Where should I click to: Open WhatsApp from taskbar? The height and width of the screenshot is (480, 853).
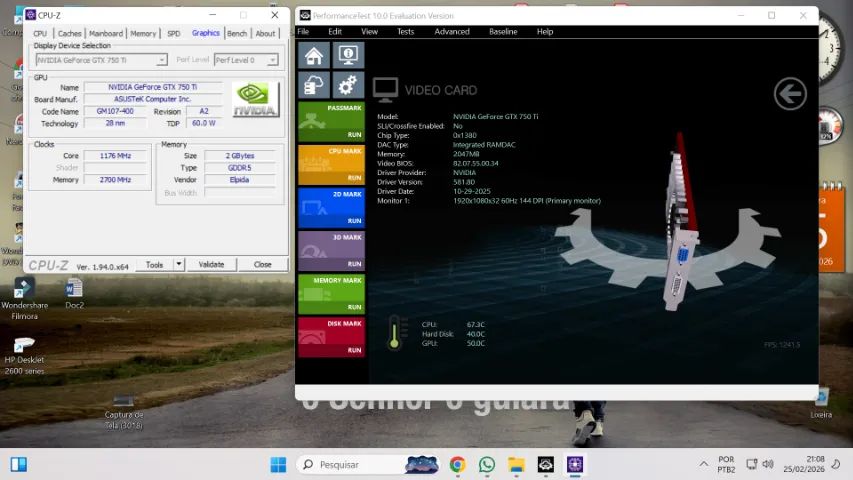(487, 465)
